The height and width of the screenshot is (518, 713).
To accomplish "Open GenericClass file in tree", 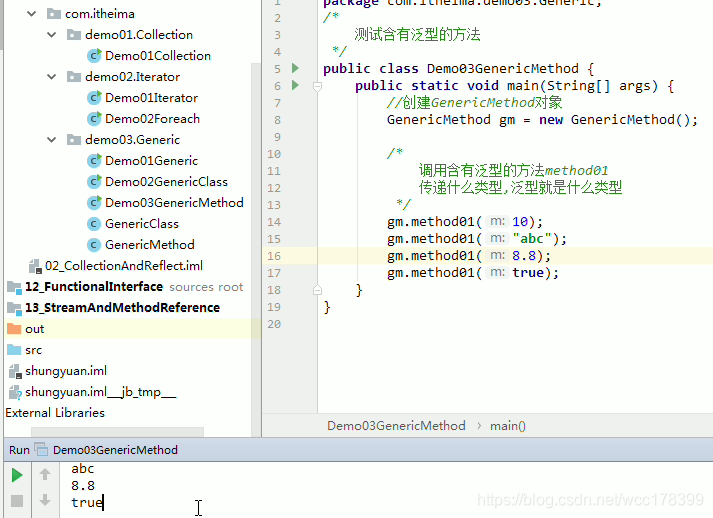I will click(142, 224).
